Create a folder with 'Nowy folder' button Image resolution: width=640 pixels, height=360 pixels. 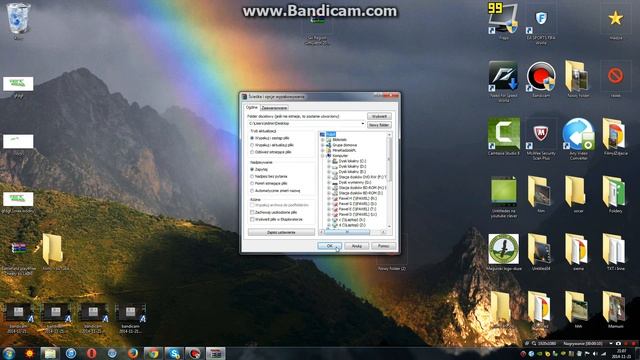(x=379, y=125)
